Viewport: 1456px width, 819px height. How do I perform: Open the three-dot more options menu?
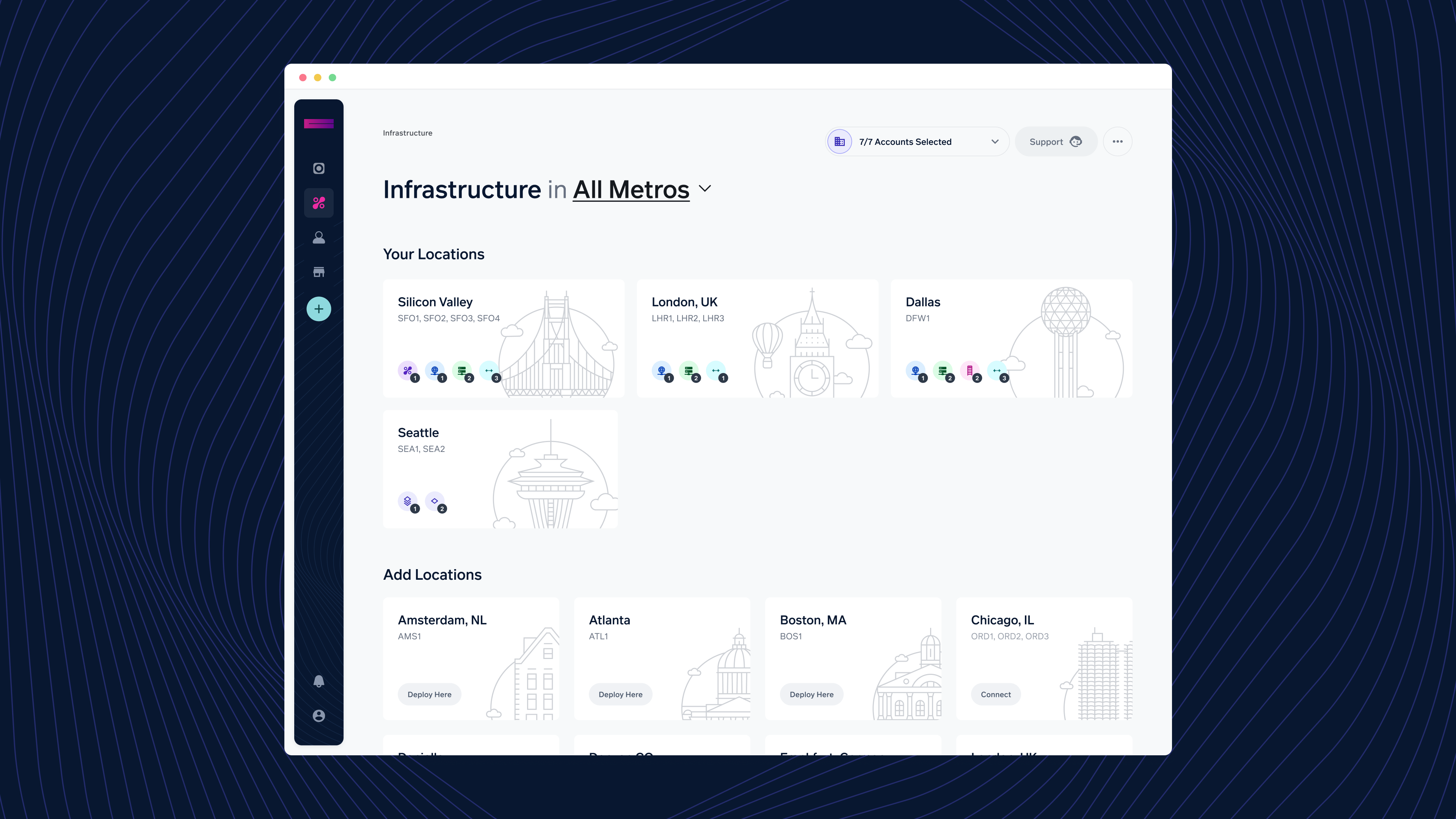1117,142
